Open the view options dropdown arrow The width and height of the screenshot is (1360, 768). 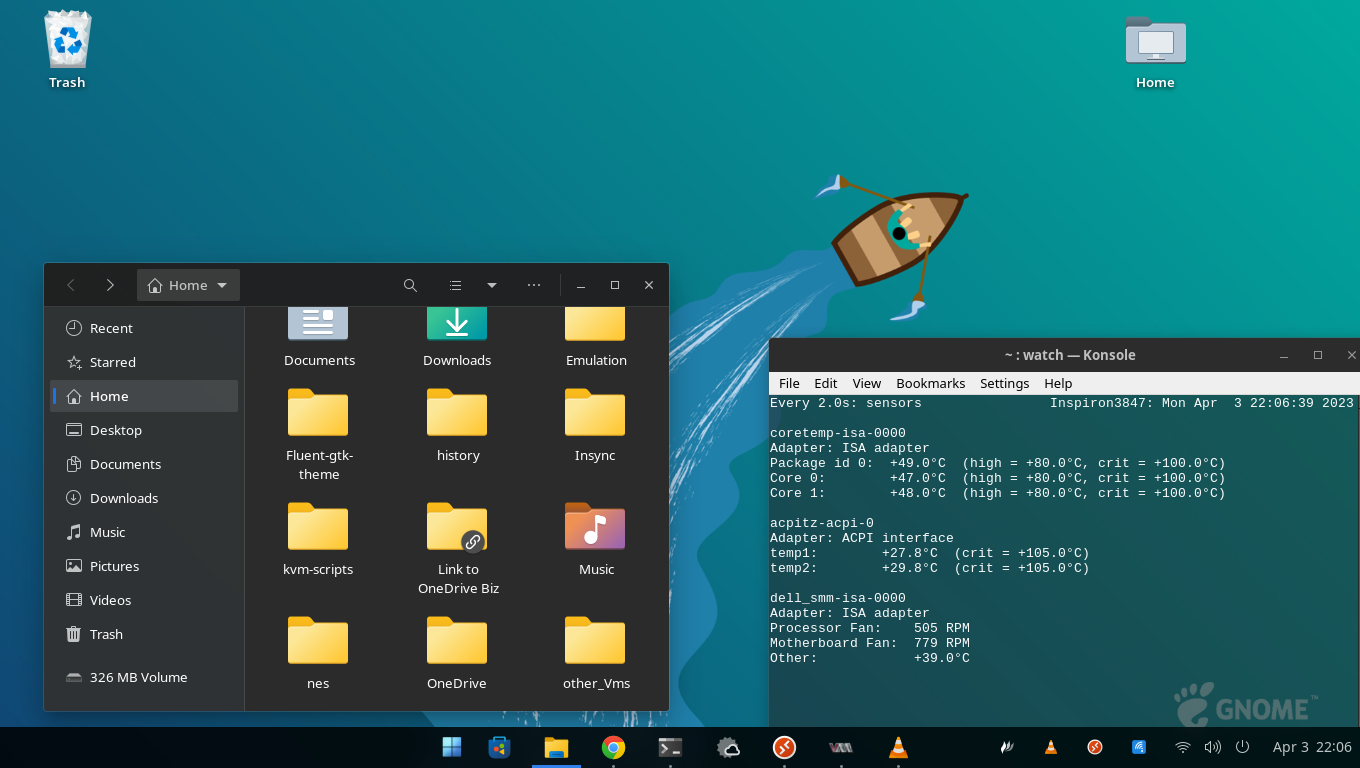point(491,285)
